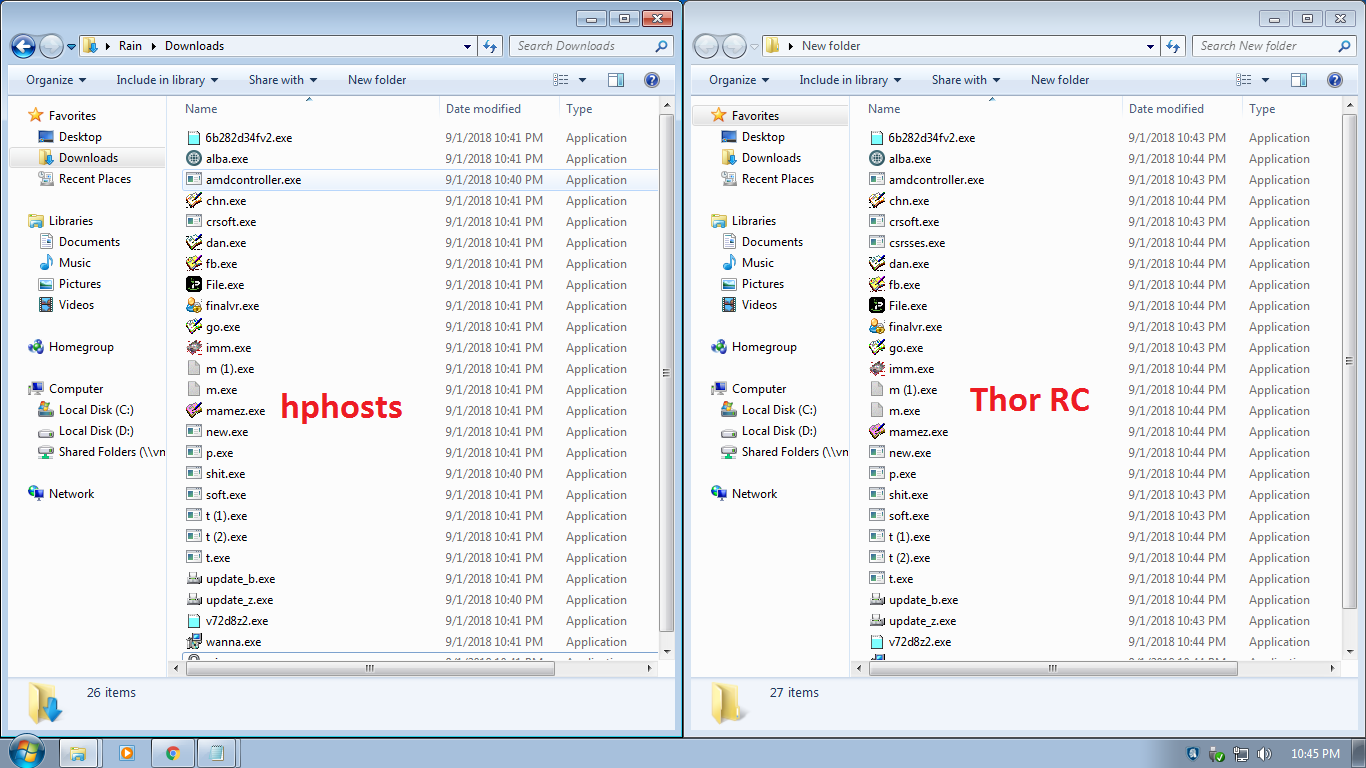Launch Windows Media Player from the taskbar
Viewport: 1366px width, 768px height.
pyautogui.click(x=126, y=753)
